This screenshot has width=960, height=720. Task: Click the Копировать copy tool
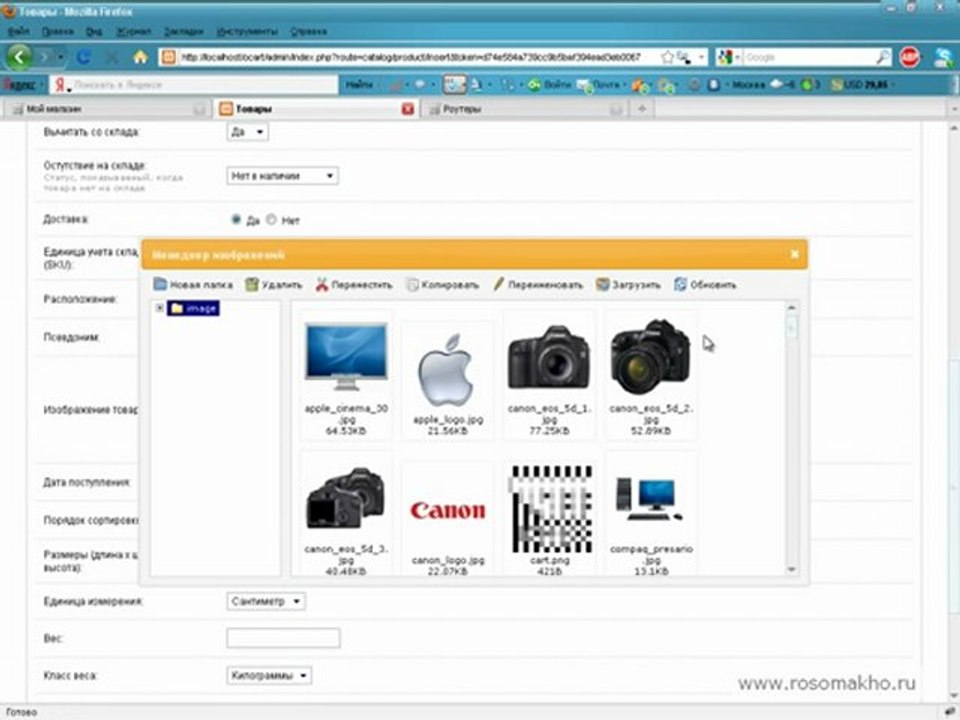pos(443,285)
